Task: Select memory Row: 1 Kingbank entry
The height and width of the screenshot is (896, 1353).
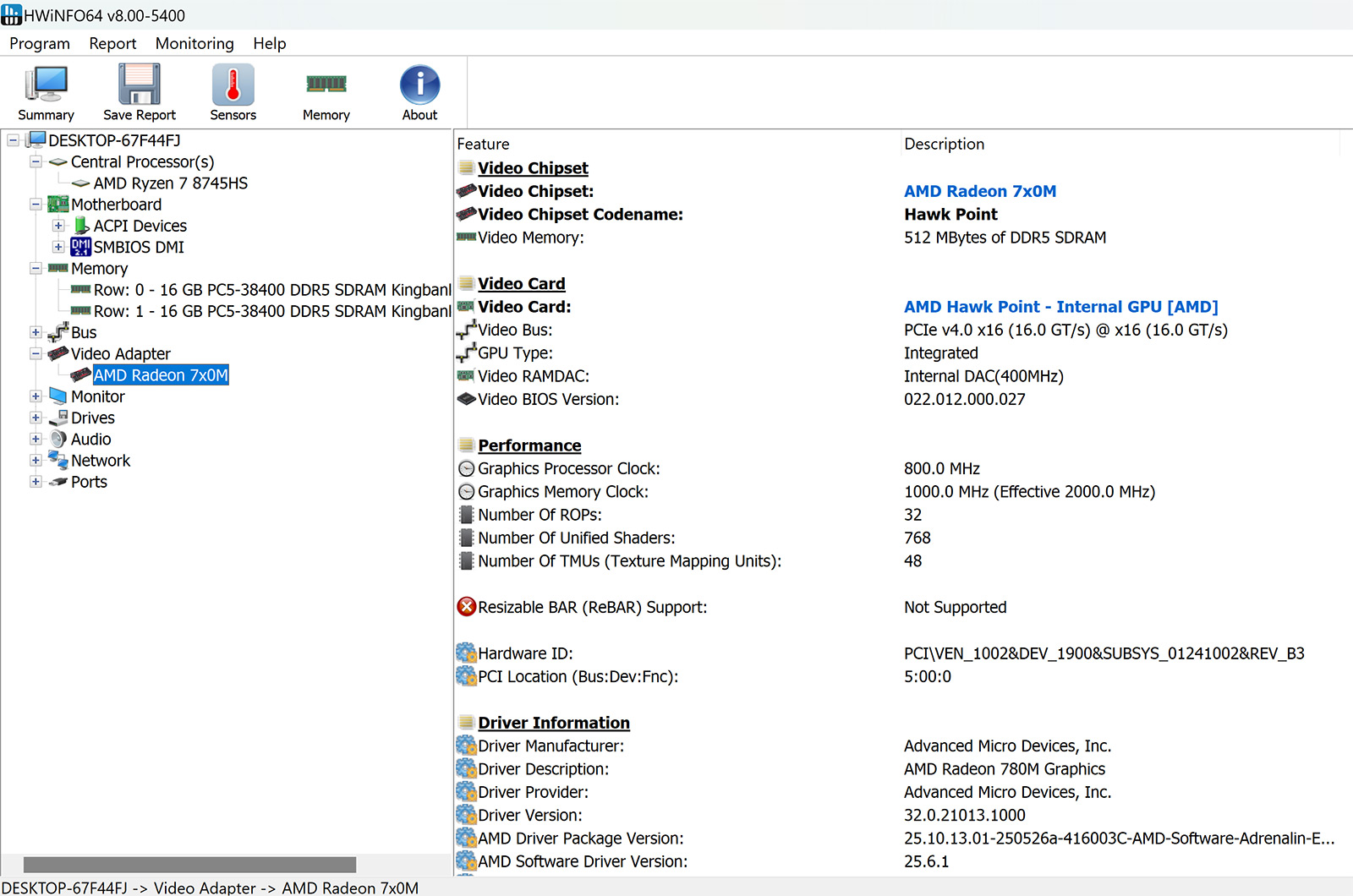Action: click(272, 311)
